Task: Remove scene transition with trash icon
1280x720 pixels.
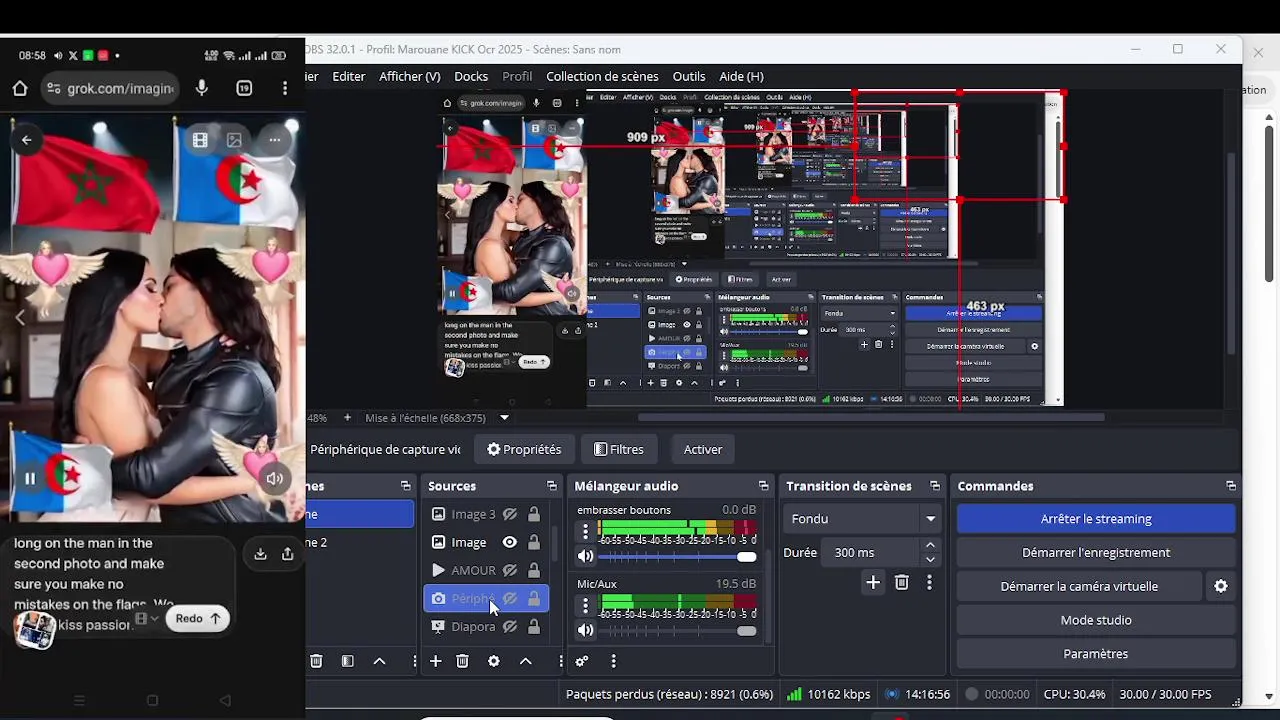Action: [901, 582]
